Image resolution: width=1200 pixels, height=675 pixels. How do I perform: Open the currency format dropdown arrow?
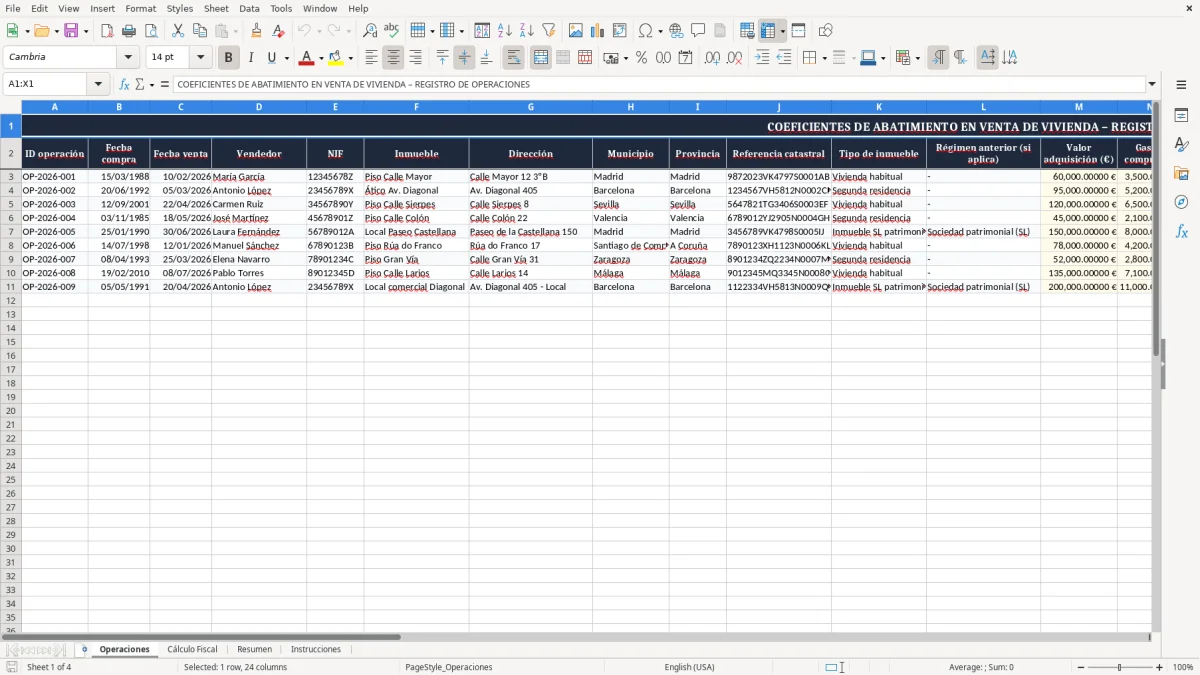pos(626,58)
